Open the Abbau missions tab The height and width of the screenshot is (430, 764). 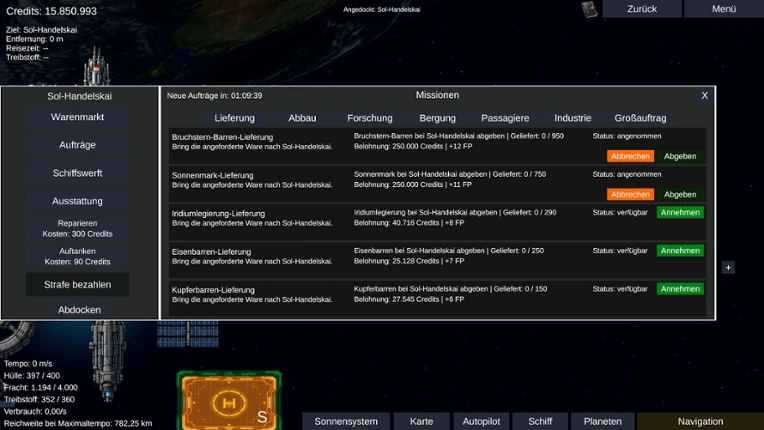tap(302, 118)
